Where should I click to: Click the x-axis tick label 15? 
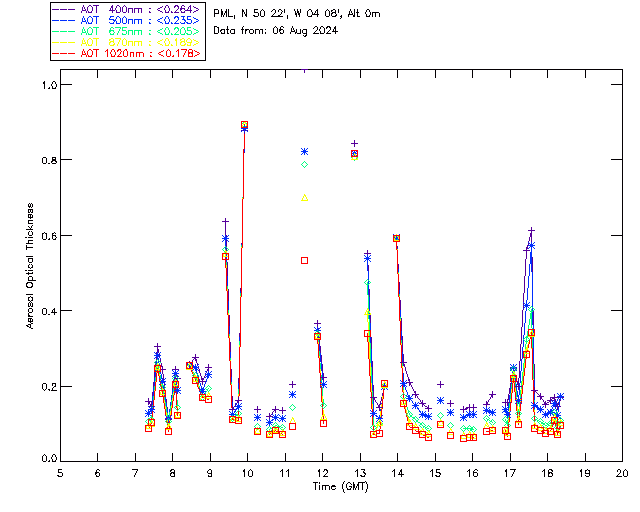[x=435, y=473]
